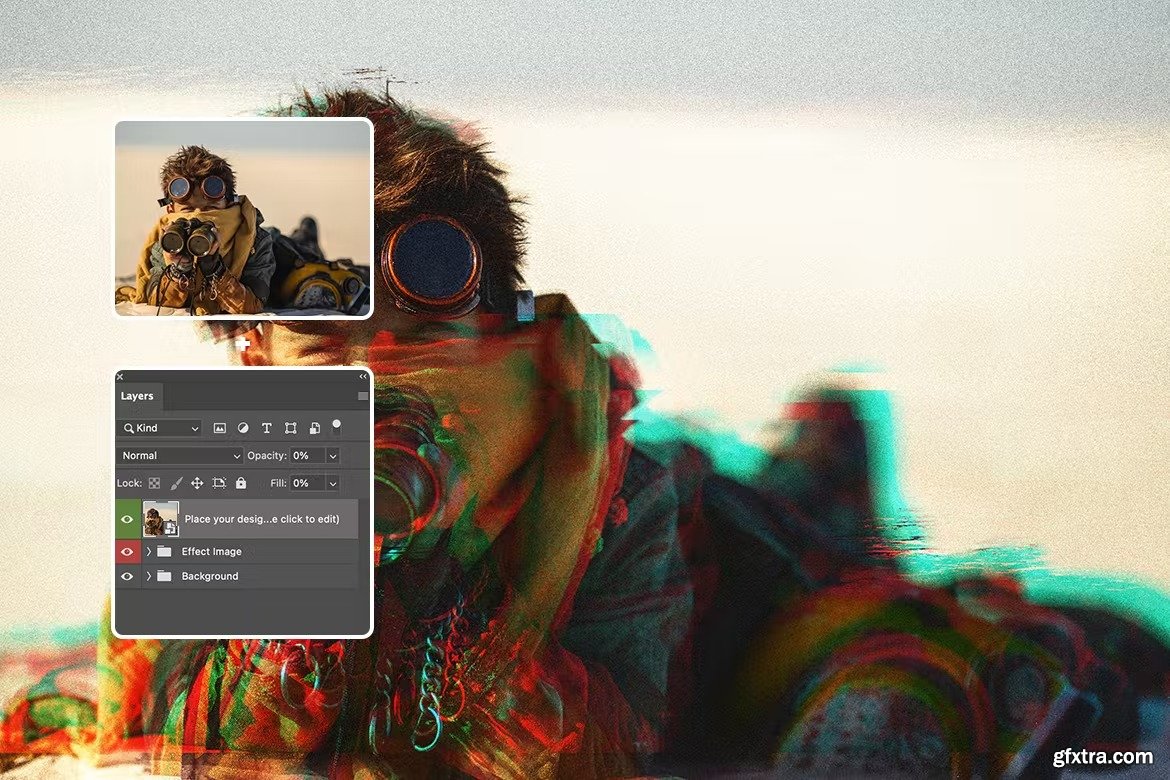Open the Normal blend mode dropdown
The width and height of the screenshot is (1170, 780).
180,456
